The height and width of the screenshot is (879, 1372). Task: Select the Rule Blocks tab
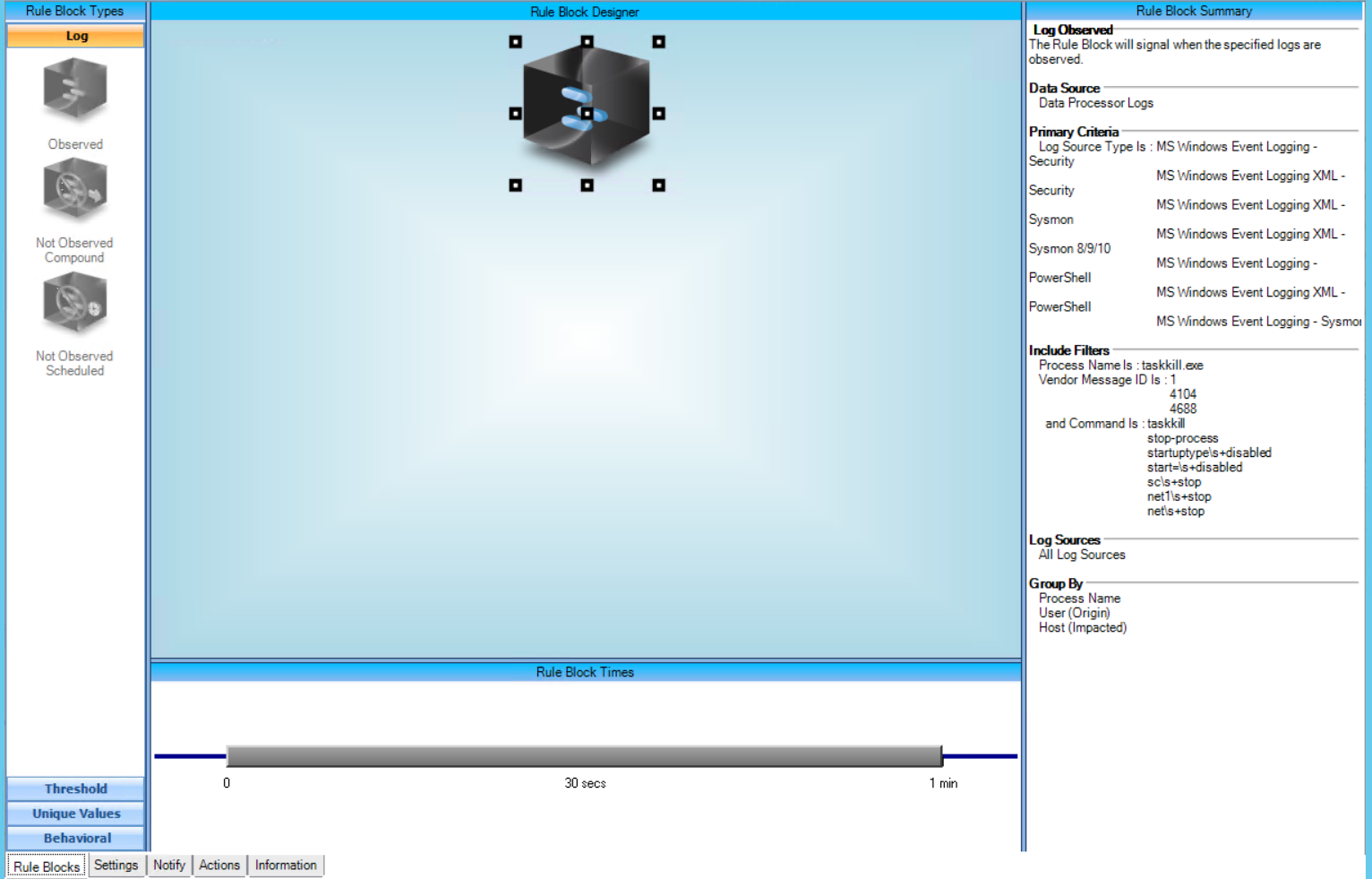coord(47,866)
